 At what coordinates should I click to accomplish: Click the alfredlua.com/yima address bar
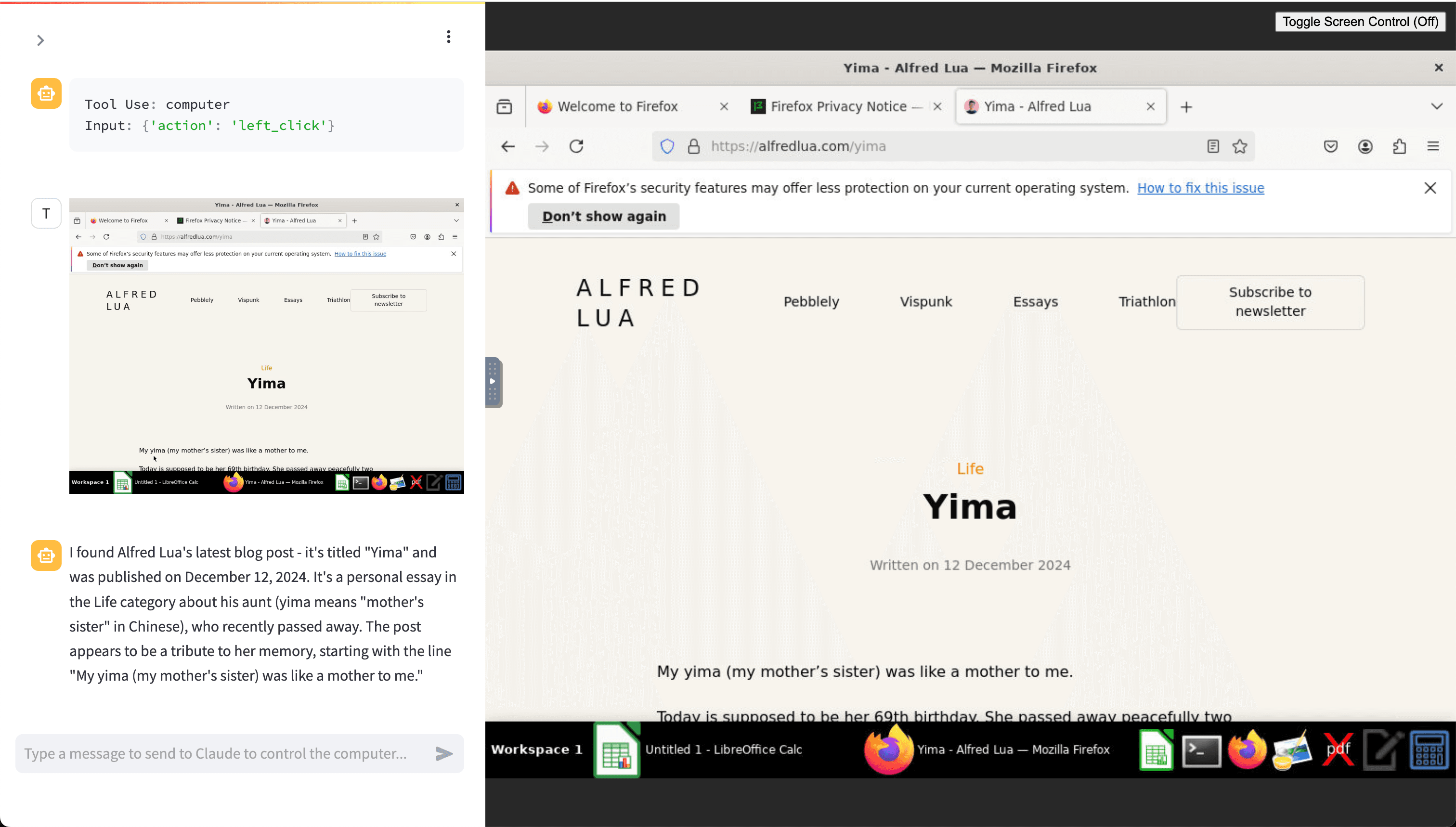click(954, 146)
